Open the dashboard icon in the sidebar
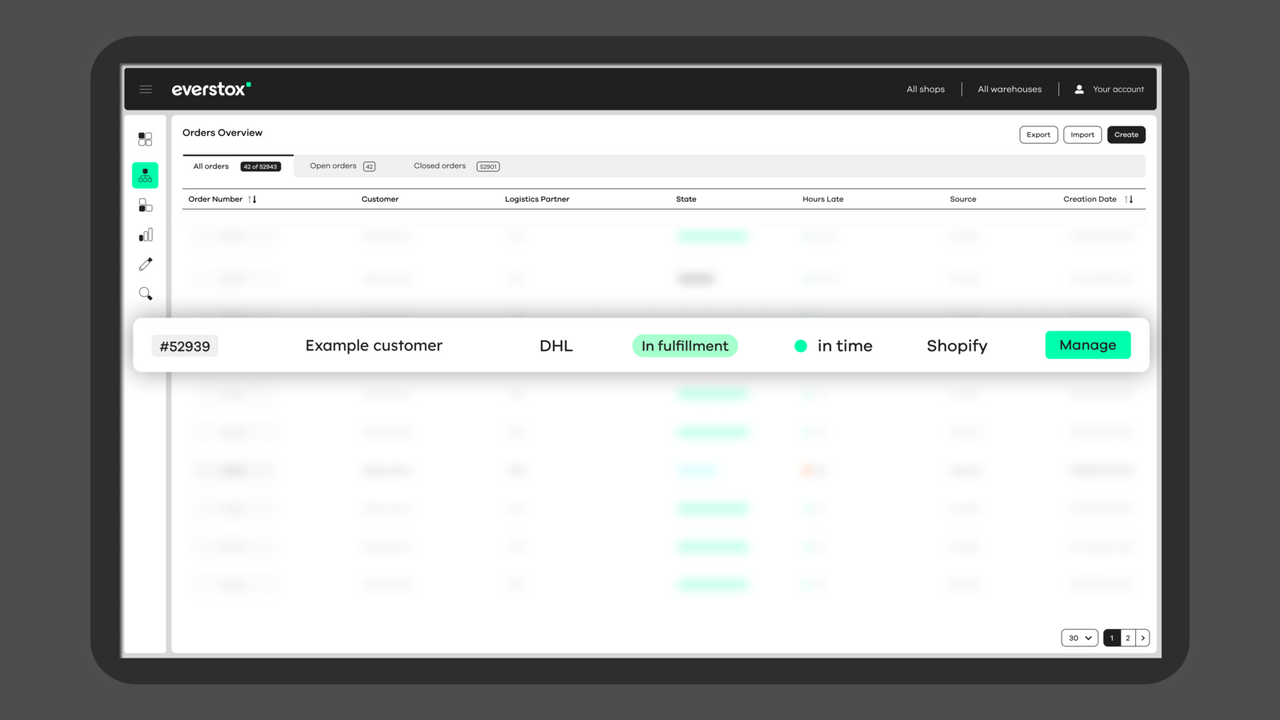Screen dimensions: 1280x720 click(x=145, y=138)
